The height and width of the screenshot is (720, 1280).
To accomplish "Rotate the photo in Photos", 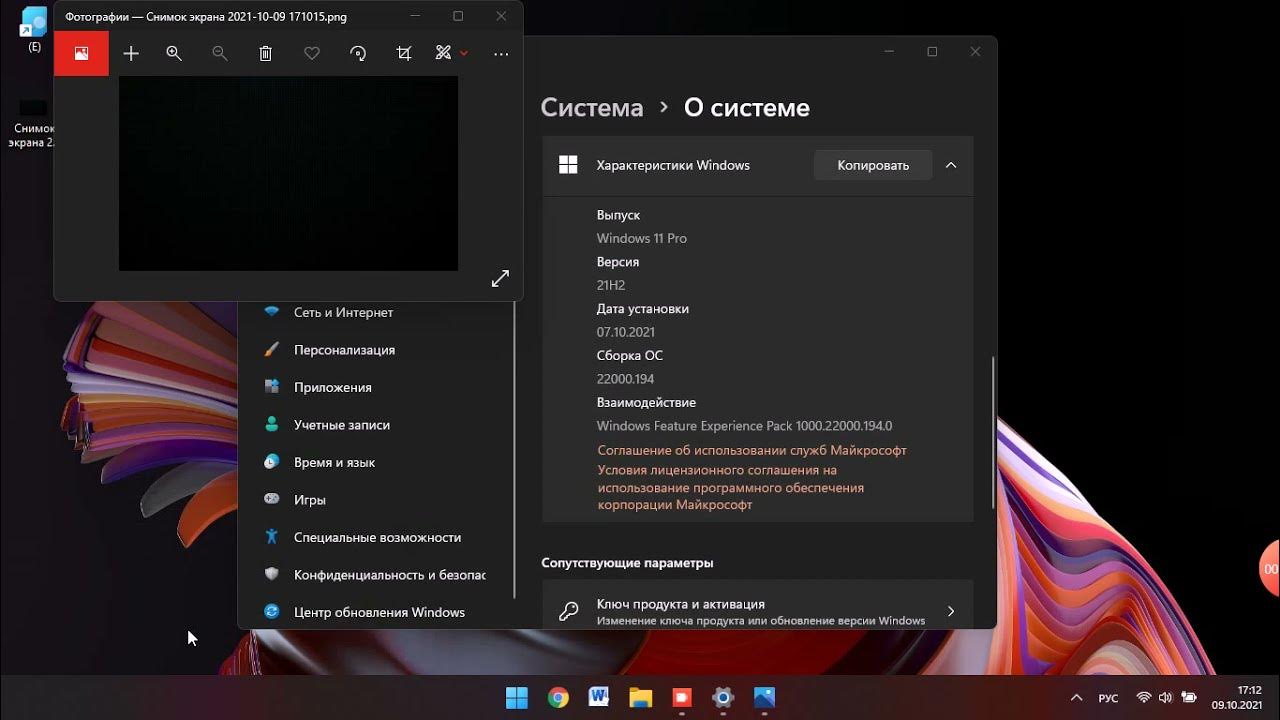I will click(x=358, y=54).
